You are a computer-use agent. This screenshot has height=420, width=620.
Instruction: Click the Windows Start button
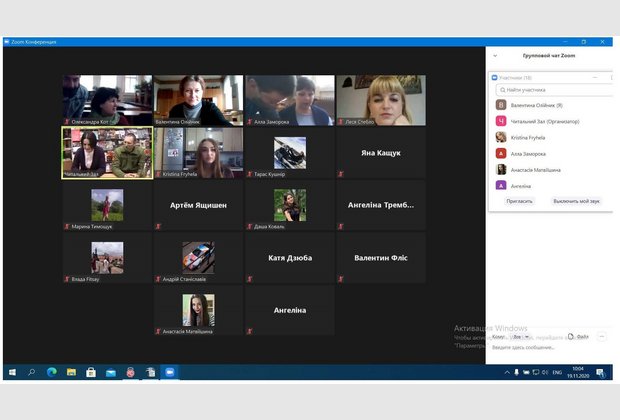tap(11, 372)
